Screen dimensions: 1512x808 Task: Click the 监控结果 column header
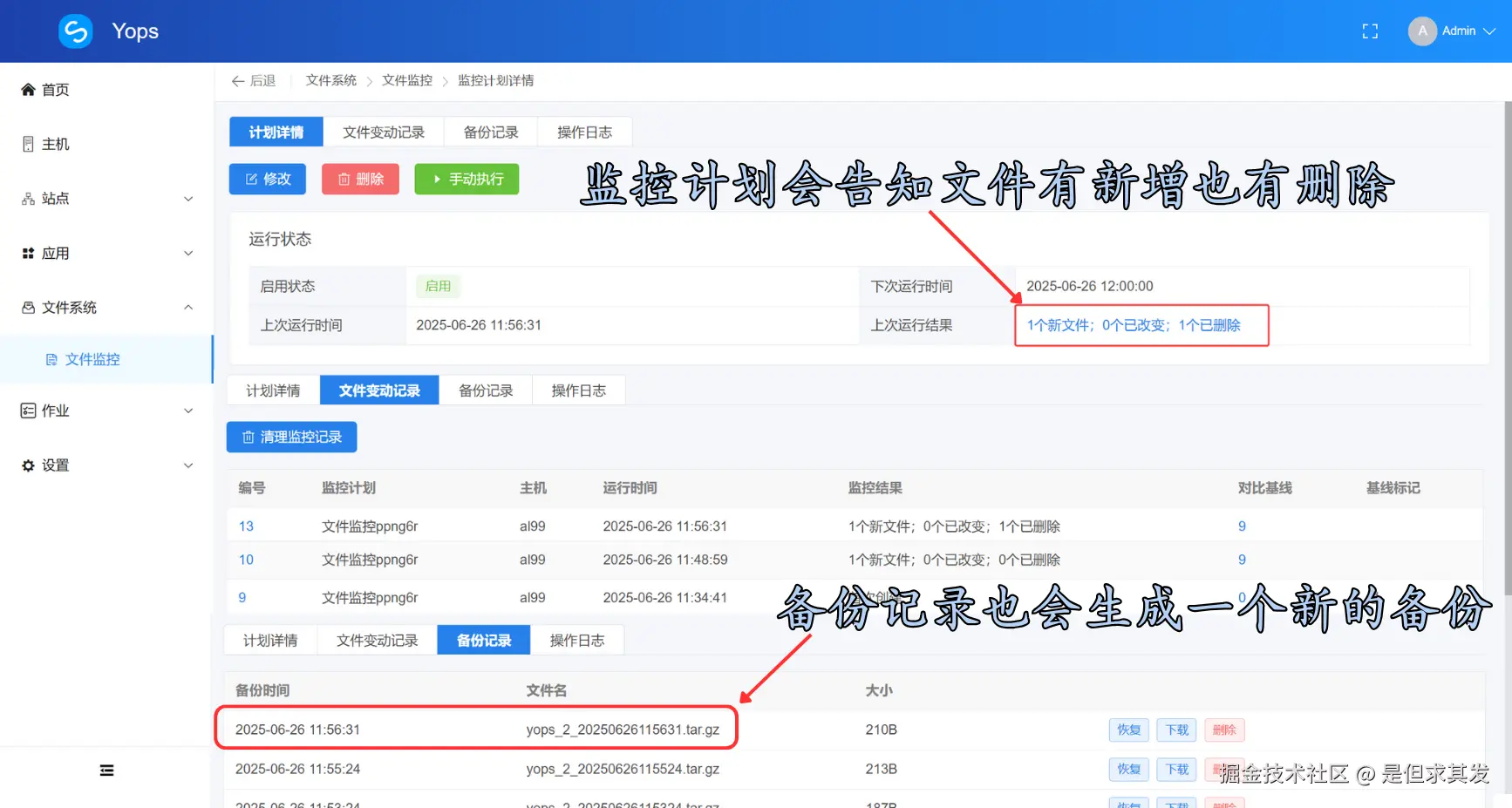point(875,488)
